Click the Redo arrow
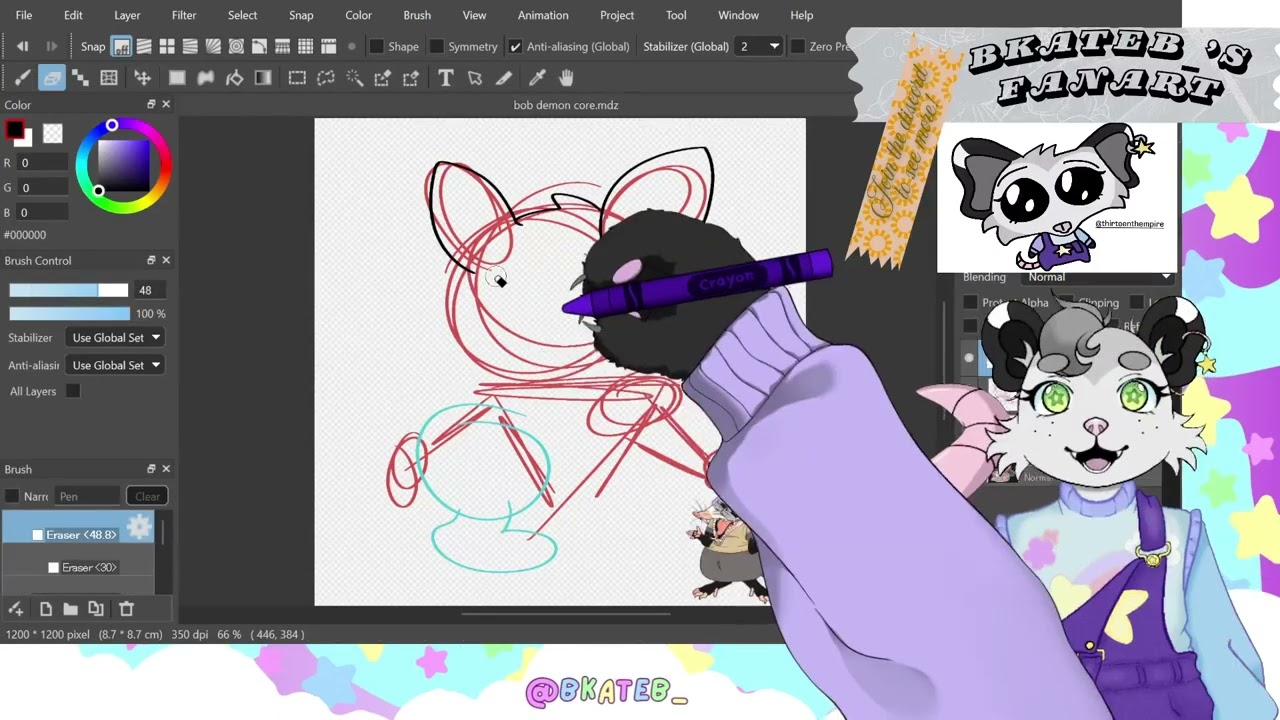Screen dimensions: 1280x720 point(51,46)
